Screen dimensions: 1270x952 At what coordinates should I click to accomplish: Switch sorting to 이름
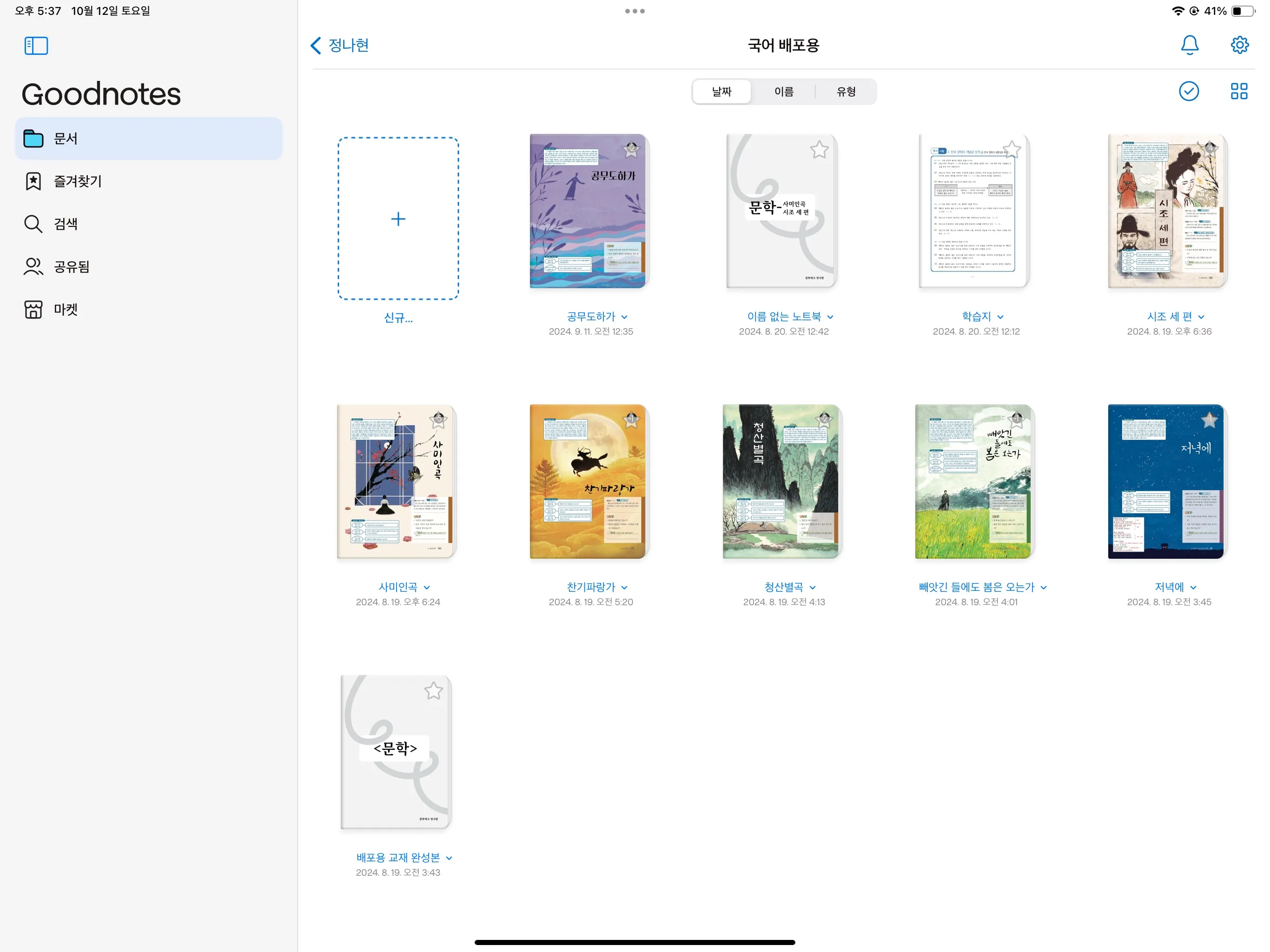click(783, 91)
